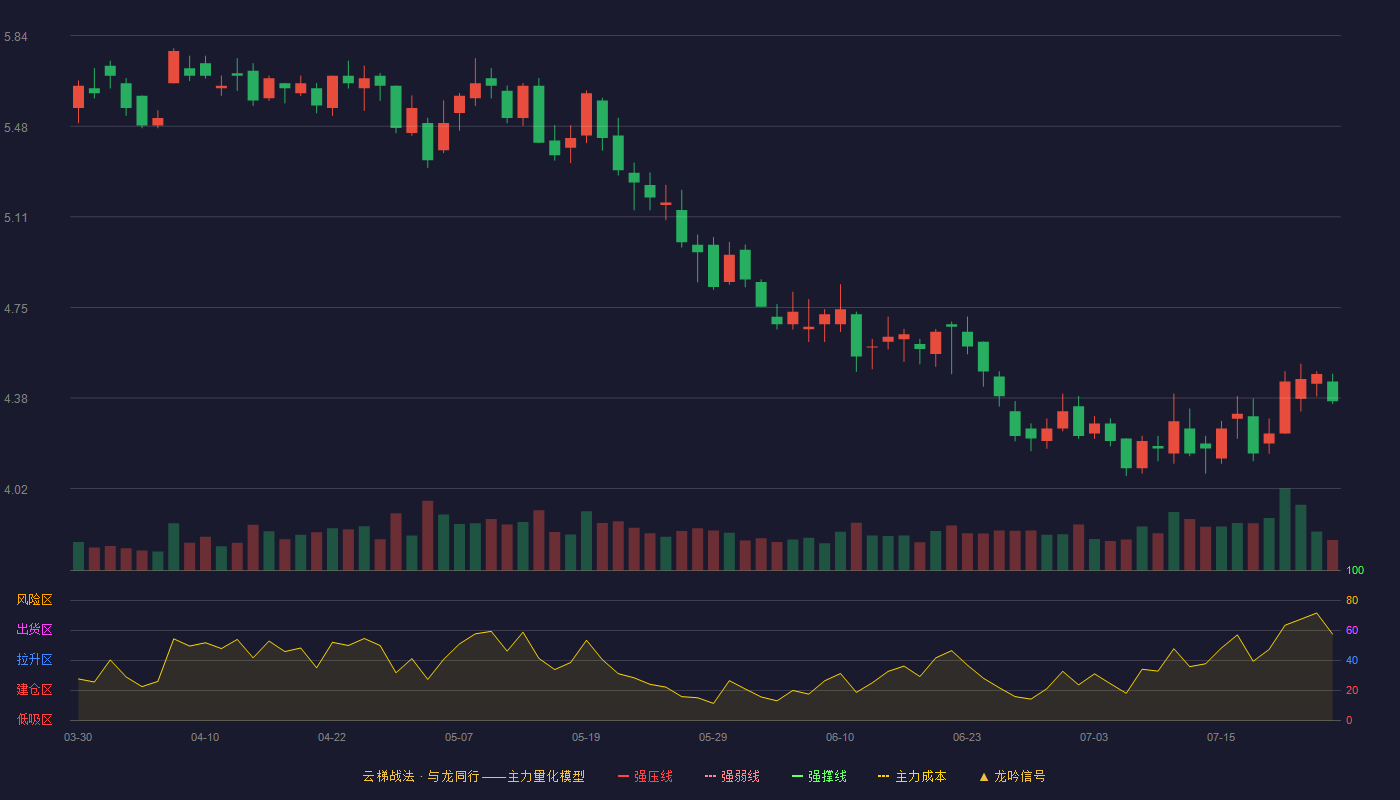Click the 100 indicator scale value
This screenshot has height=800, width=1400.
1355,570
